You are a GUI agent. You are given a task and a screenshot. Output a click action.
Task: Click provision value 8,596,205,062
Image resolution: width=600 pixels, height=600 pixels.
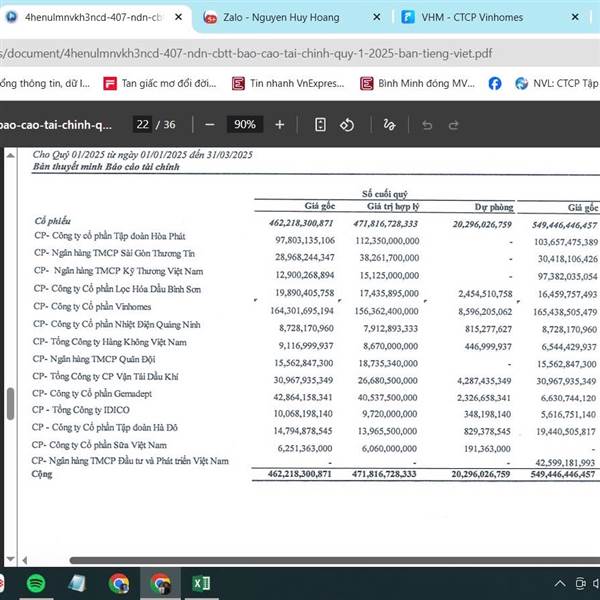click(485, 312)
